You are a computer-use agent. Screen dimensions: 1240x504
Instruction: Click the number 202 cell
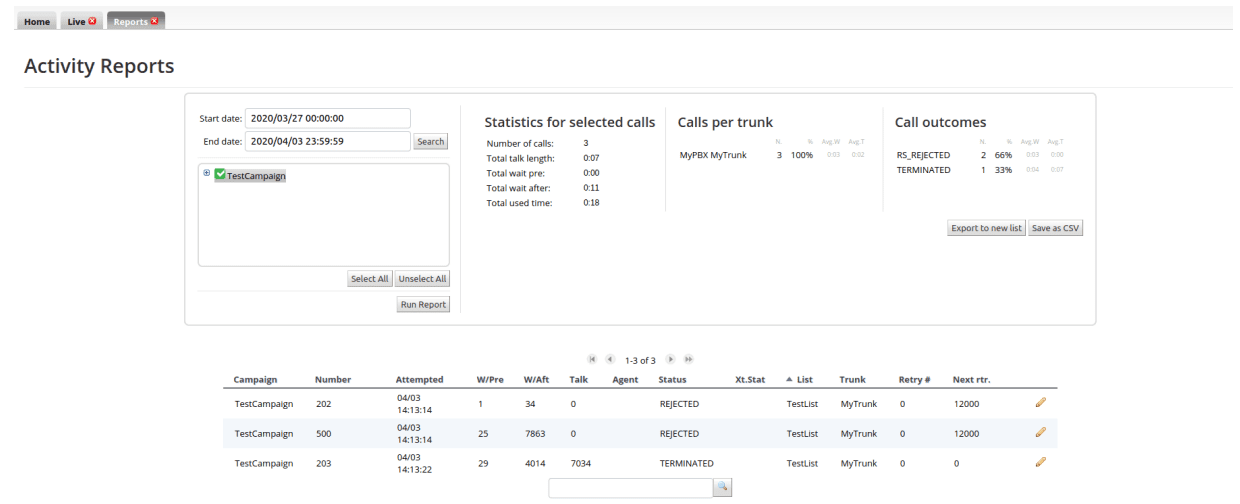[x=323, y=404]
